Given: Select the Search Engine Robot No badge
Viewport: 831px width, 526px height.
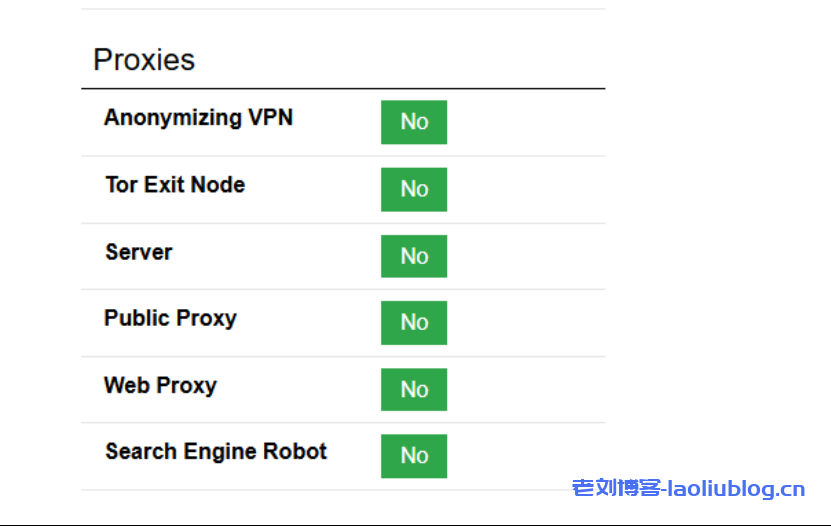Looking at the screenshot, I should click(x=414, y=456).
